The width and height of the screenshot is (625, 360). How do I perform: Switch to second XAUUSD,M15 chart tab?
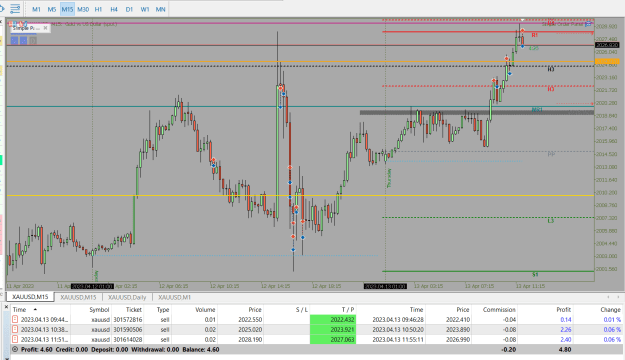click(78, 297)
